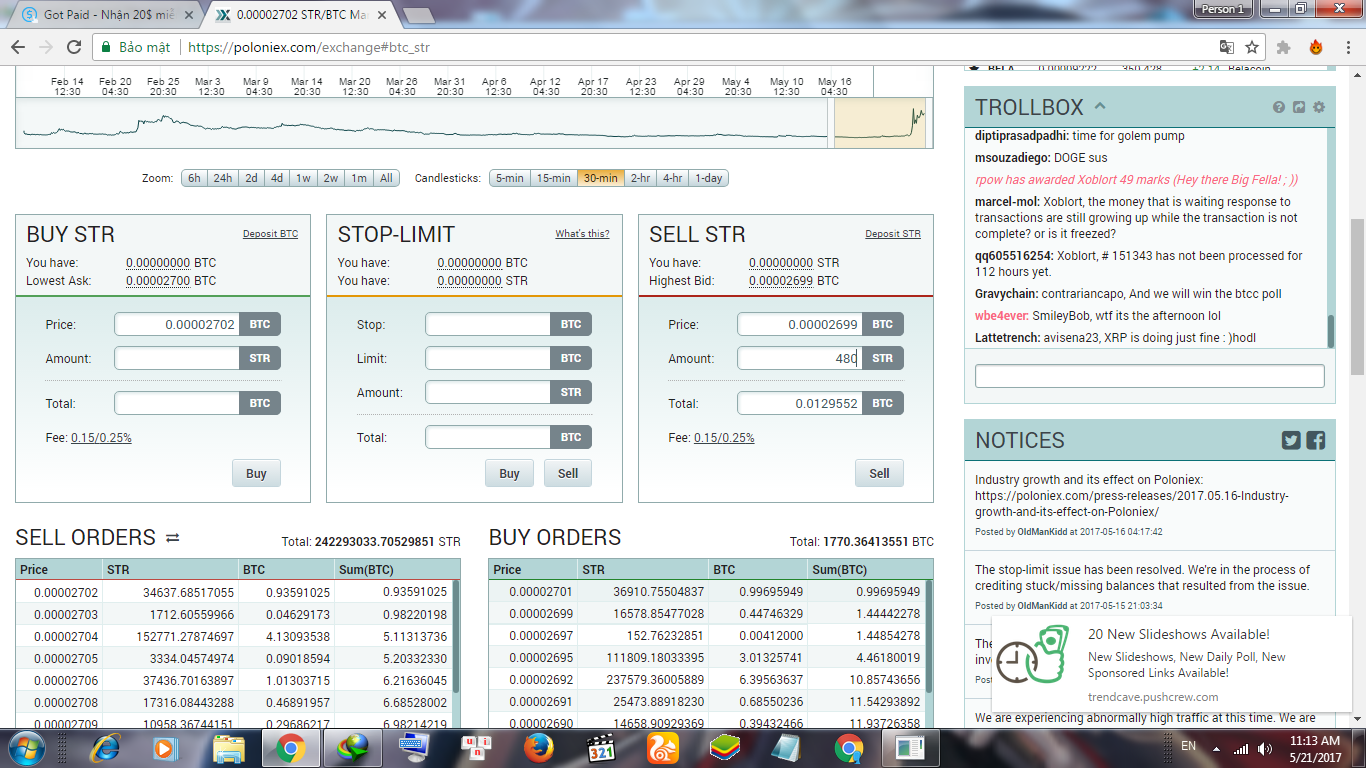
Task: Open Firefox from the taskbar
Action: [539, 747]
